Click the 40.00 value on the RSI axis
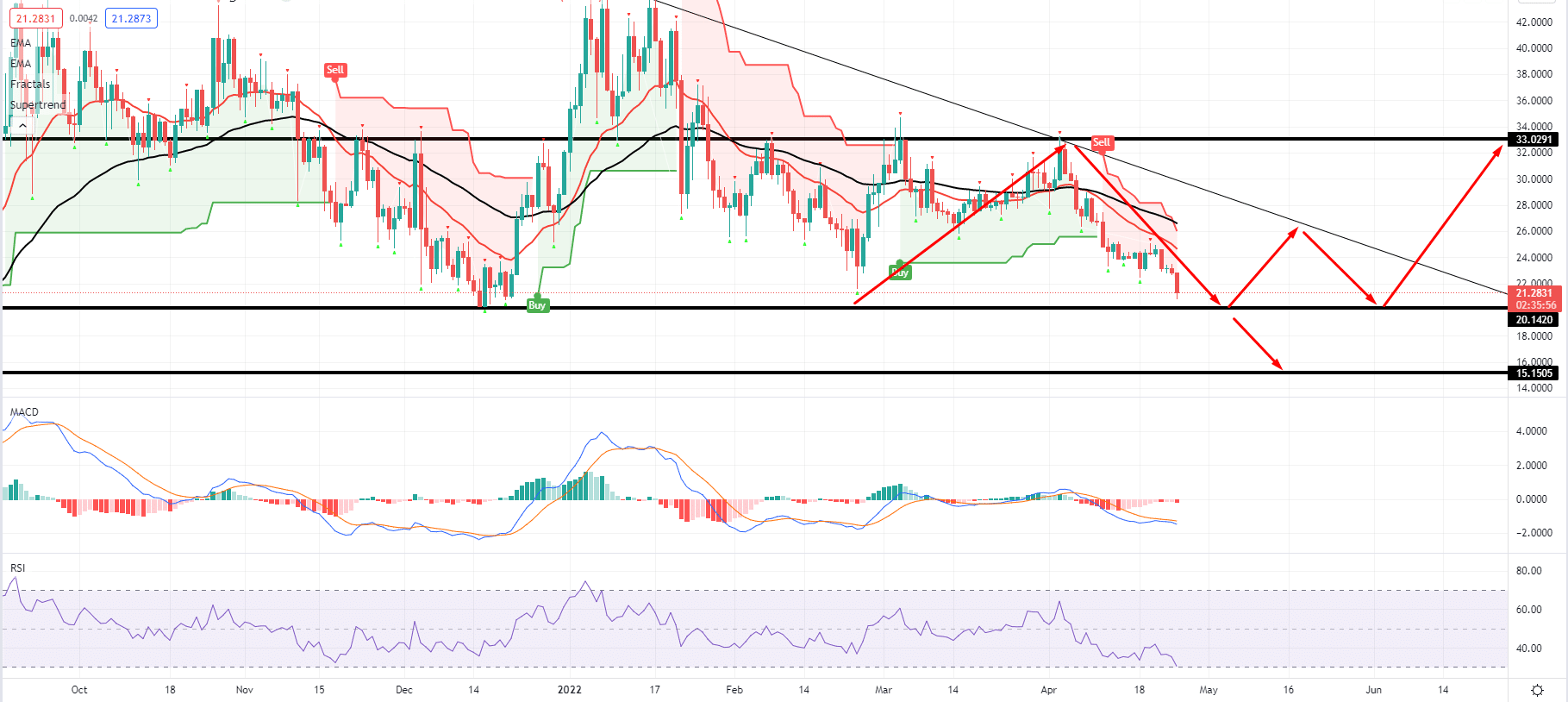 pyautogui.click(x=1529, y=649)
